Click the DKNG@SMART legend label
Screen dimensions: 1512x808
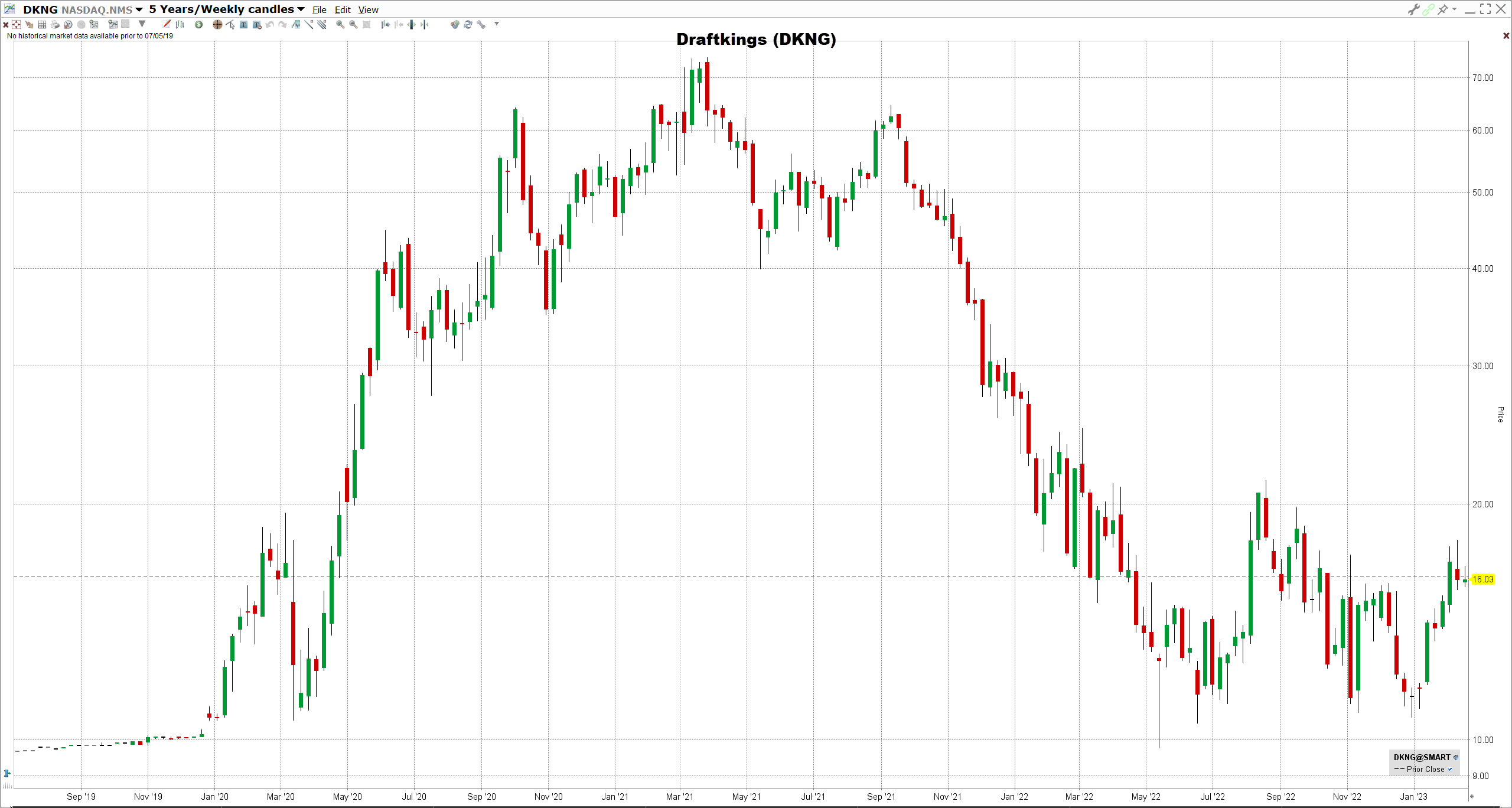click(x=1422, y=757)
